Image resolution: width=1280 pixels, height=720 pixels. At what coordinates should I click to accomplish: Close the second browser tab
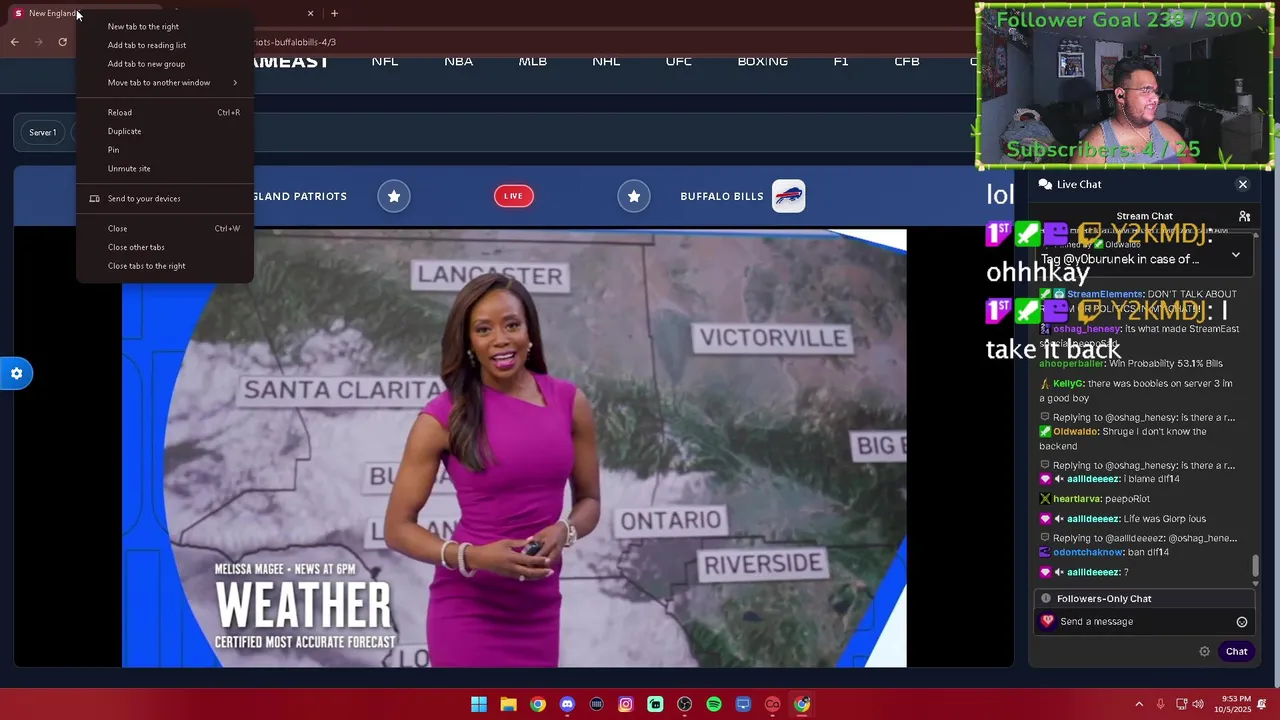310,13
